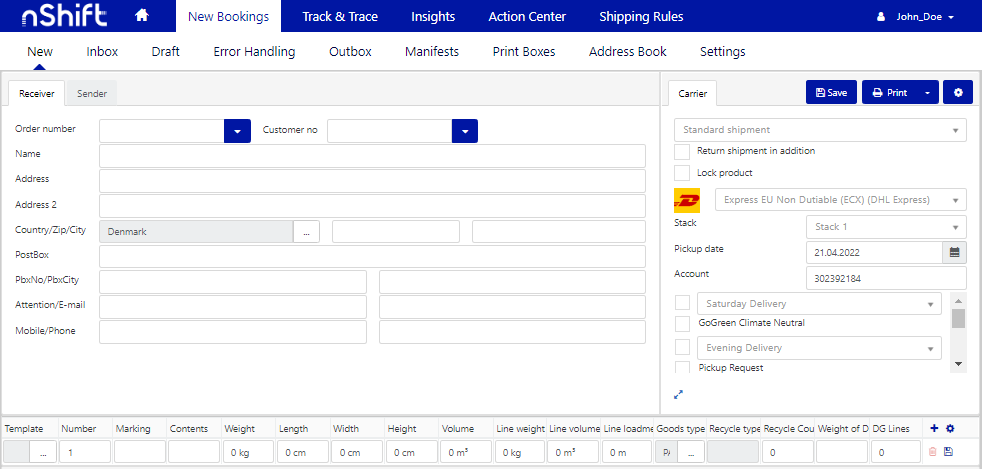Open the Express EU Non Dutiable product dropdown
Viewport: 982px width, 469px height.
tap(840, 200)
